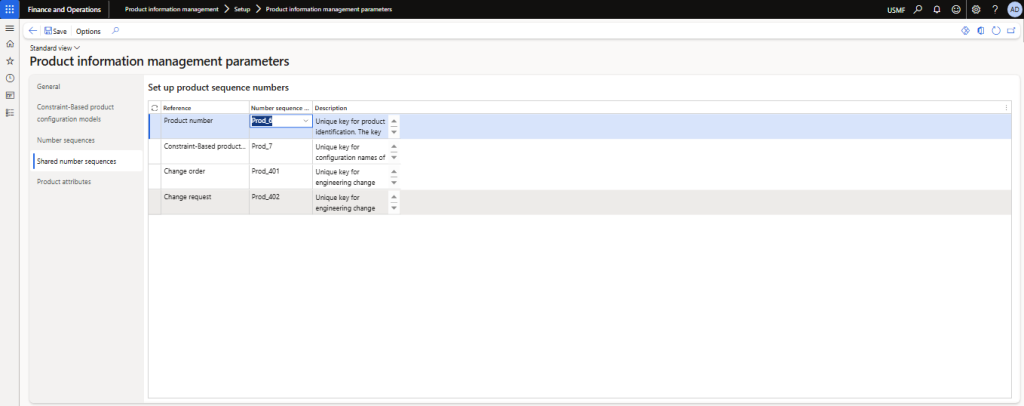Open Favorites star icon in sidebar
This screenshot has width=1024, height=406.
[x=10, y=61]
